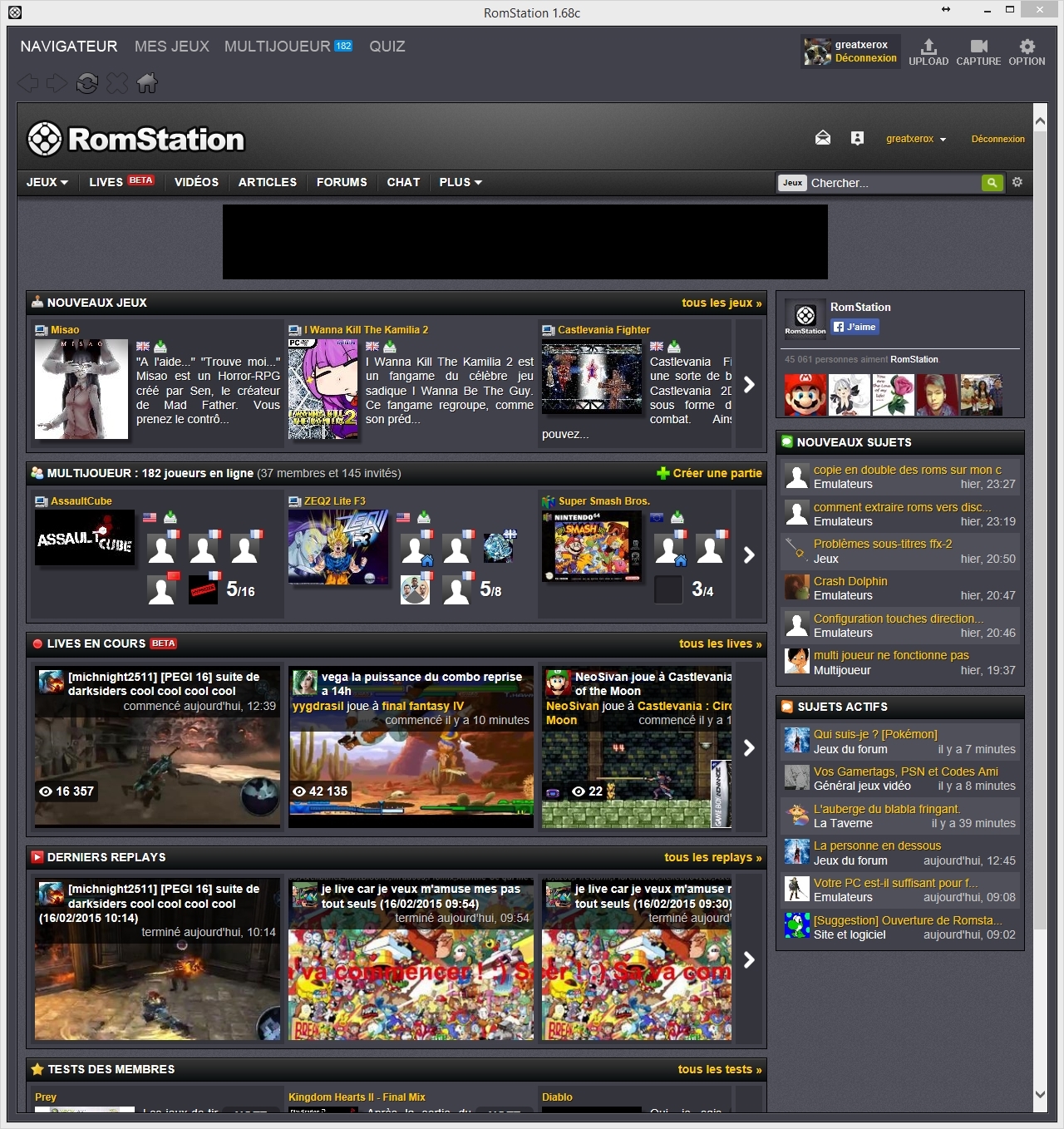Open the AssaultCube game cover
Viewport: 1064px width, 1129px height.
coord(85,538)
